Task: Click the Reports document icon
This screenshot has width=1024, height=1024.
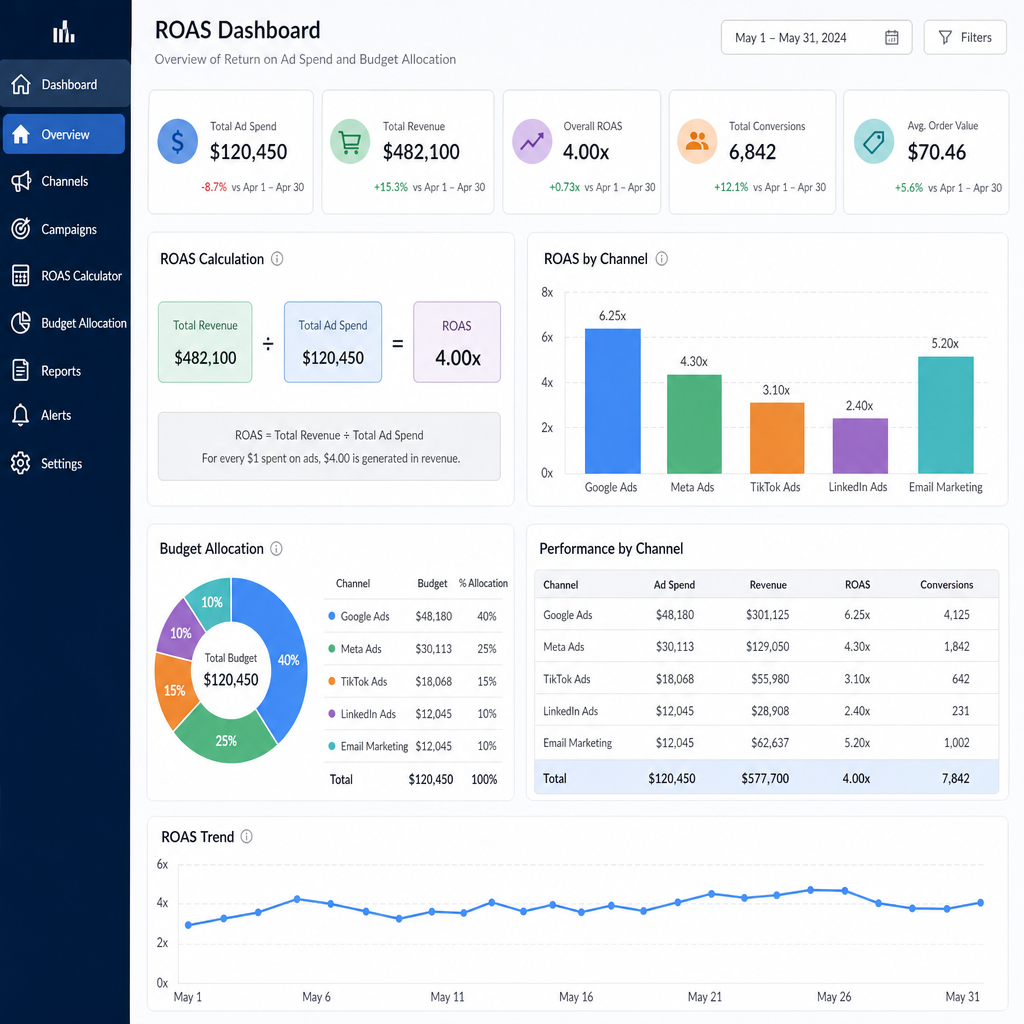Action: click(x=21, y=370)
